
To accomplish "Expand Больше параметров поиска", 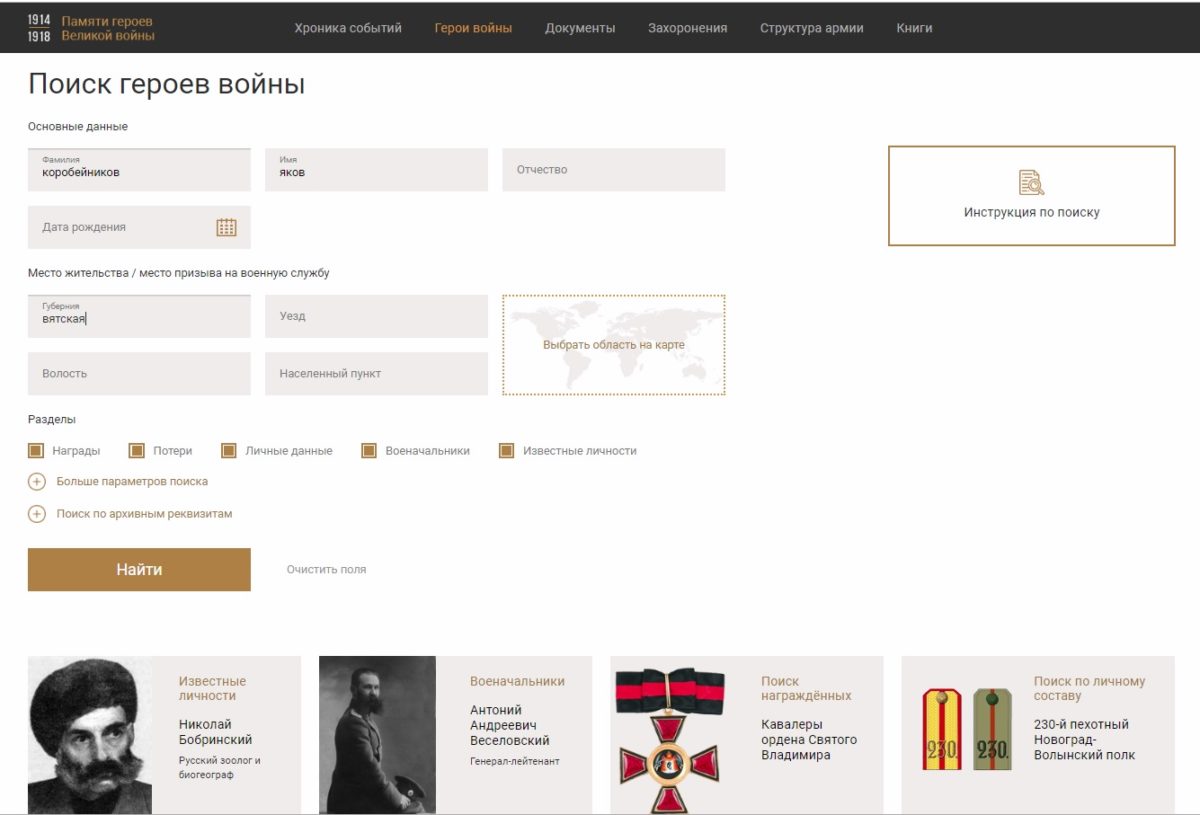I will 132,482.
